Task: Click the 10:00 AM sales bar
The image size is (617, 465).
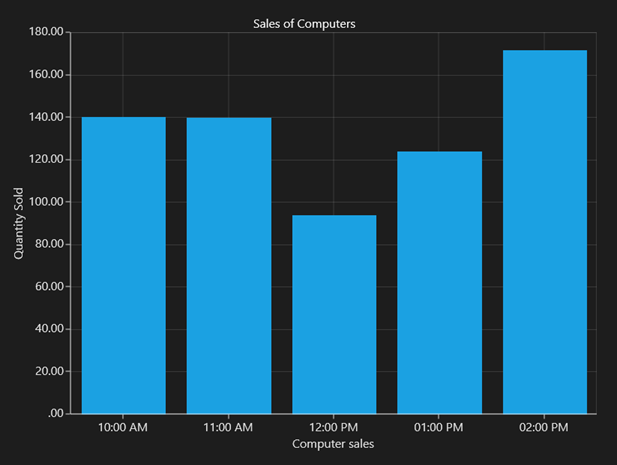Action: (x=124, y=265)
